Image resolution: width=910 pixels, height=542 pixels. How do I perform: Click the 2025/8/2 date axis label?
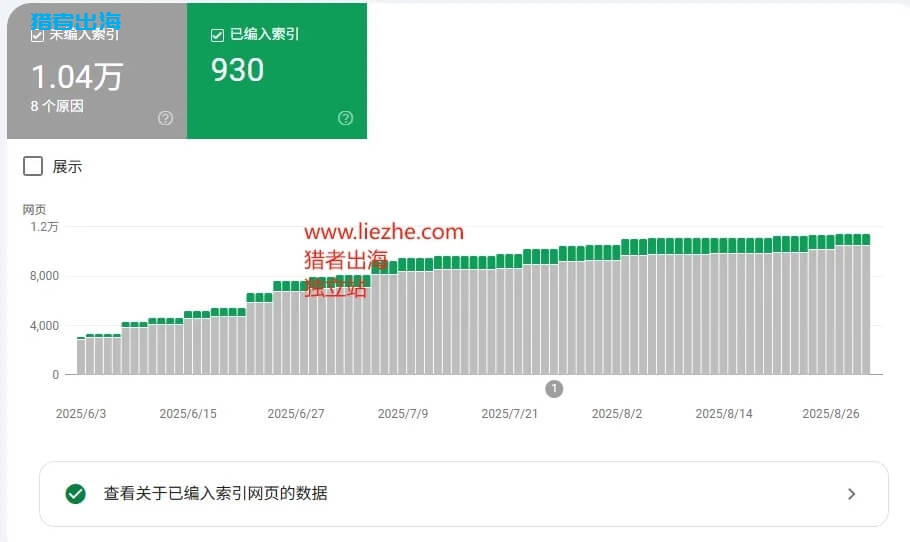616,414
